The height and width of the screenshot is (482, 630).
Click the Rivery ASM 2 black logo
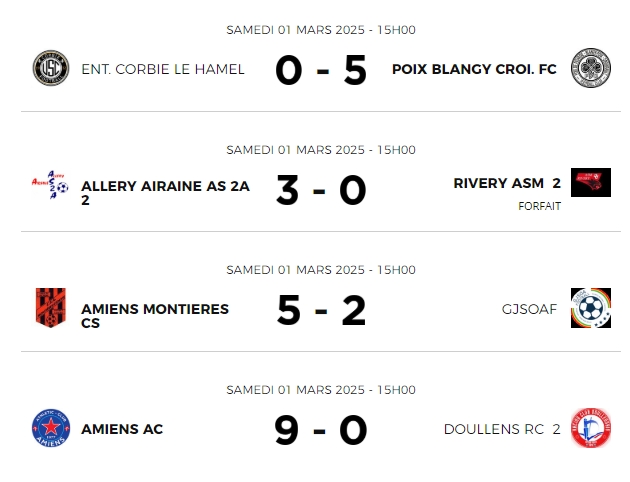click(591, 182)
